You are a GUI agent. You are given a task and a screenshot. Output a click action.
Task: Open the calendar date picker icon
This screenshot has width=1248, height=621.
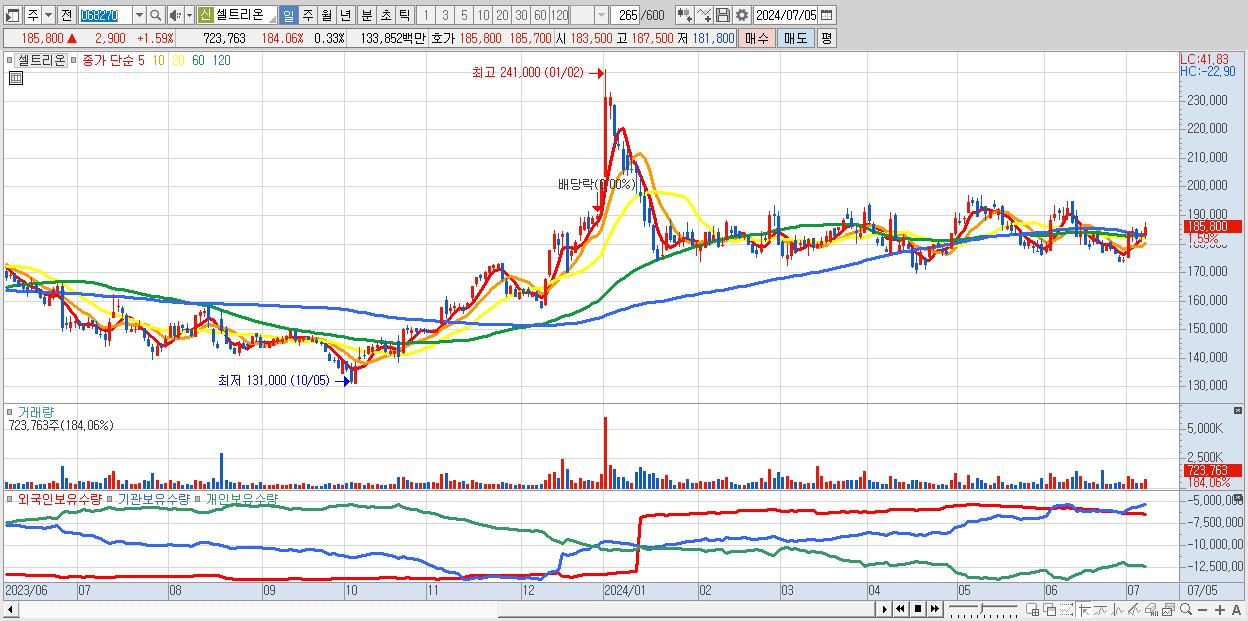tap(826, 15)
